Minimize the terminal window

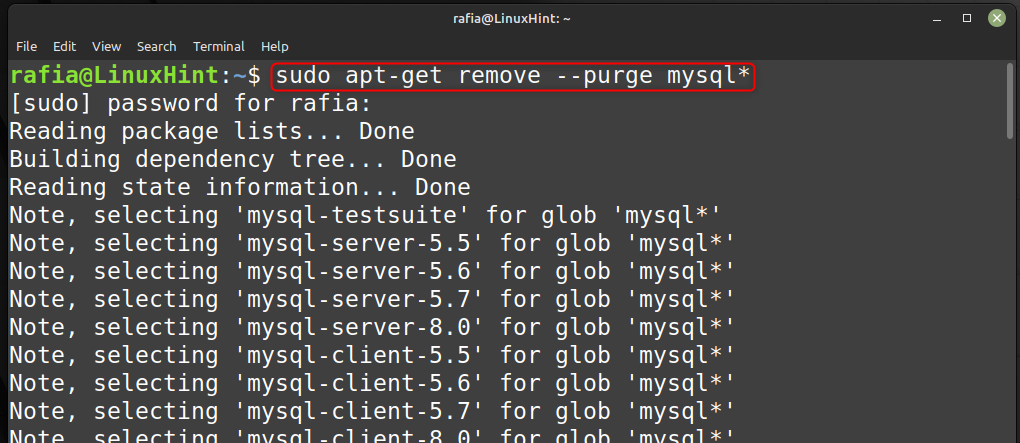[x=937, y=19]
